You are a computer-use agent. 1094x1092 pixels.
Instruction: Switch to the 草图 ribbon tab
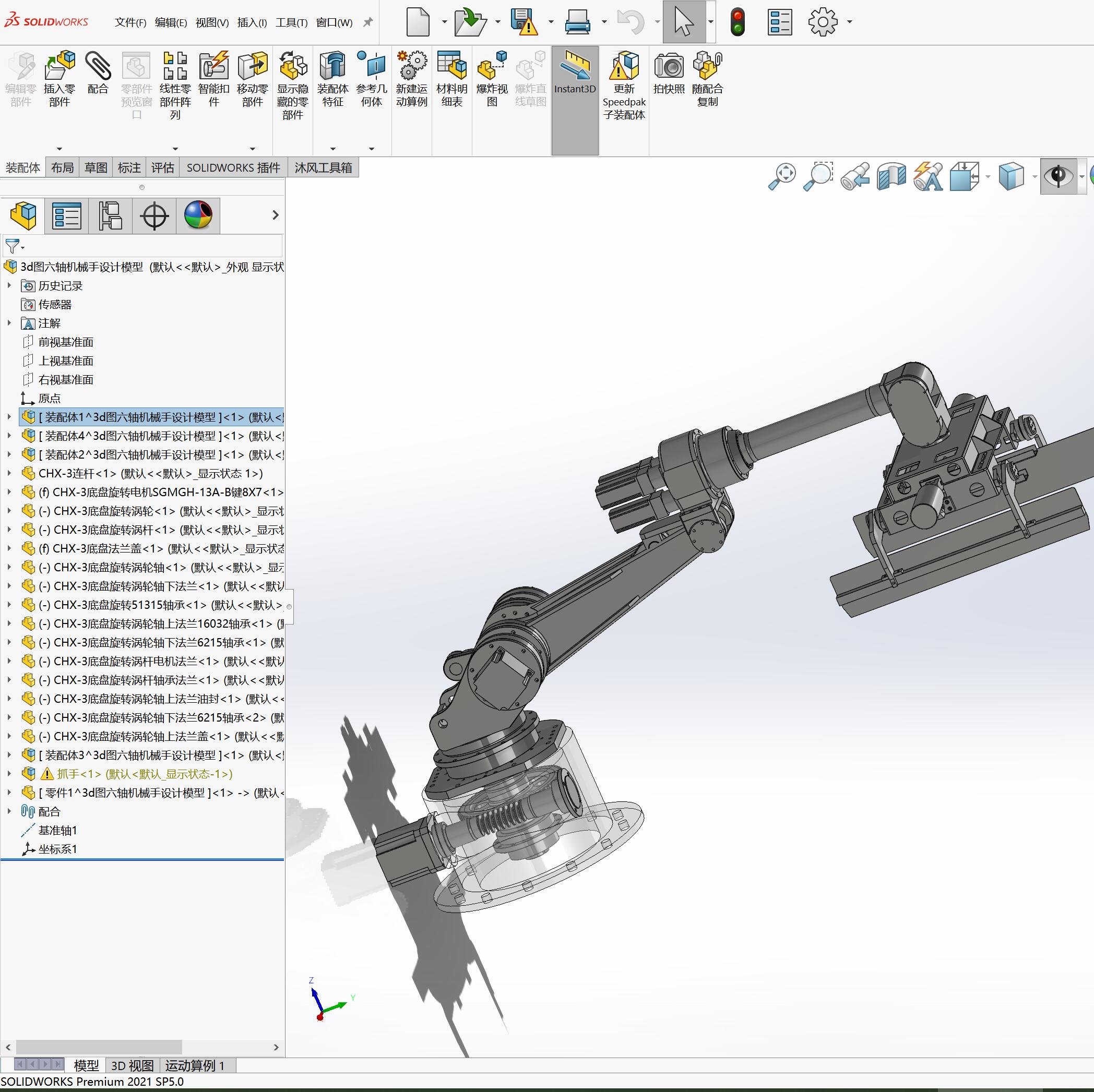pyautogui.click(x=96, y=167)
